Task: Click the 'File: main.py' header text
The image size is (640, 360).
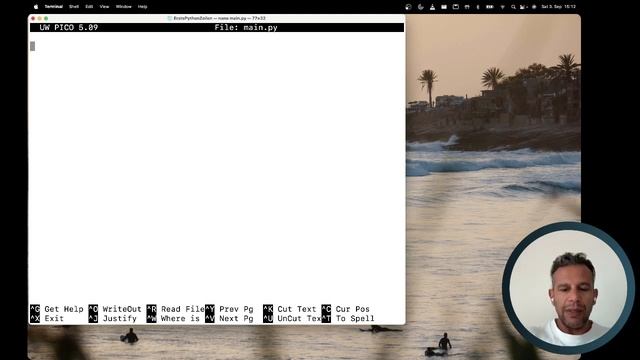Action: [246, 28]
